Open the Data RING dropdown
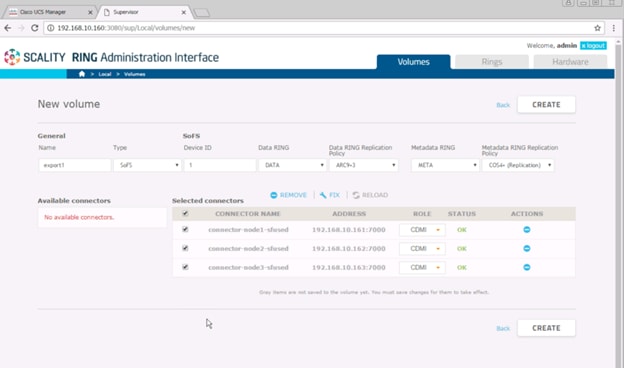624x368 pixels. 292,165
